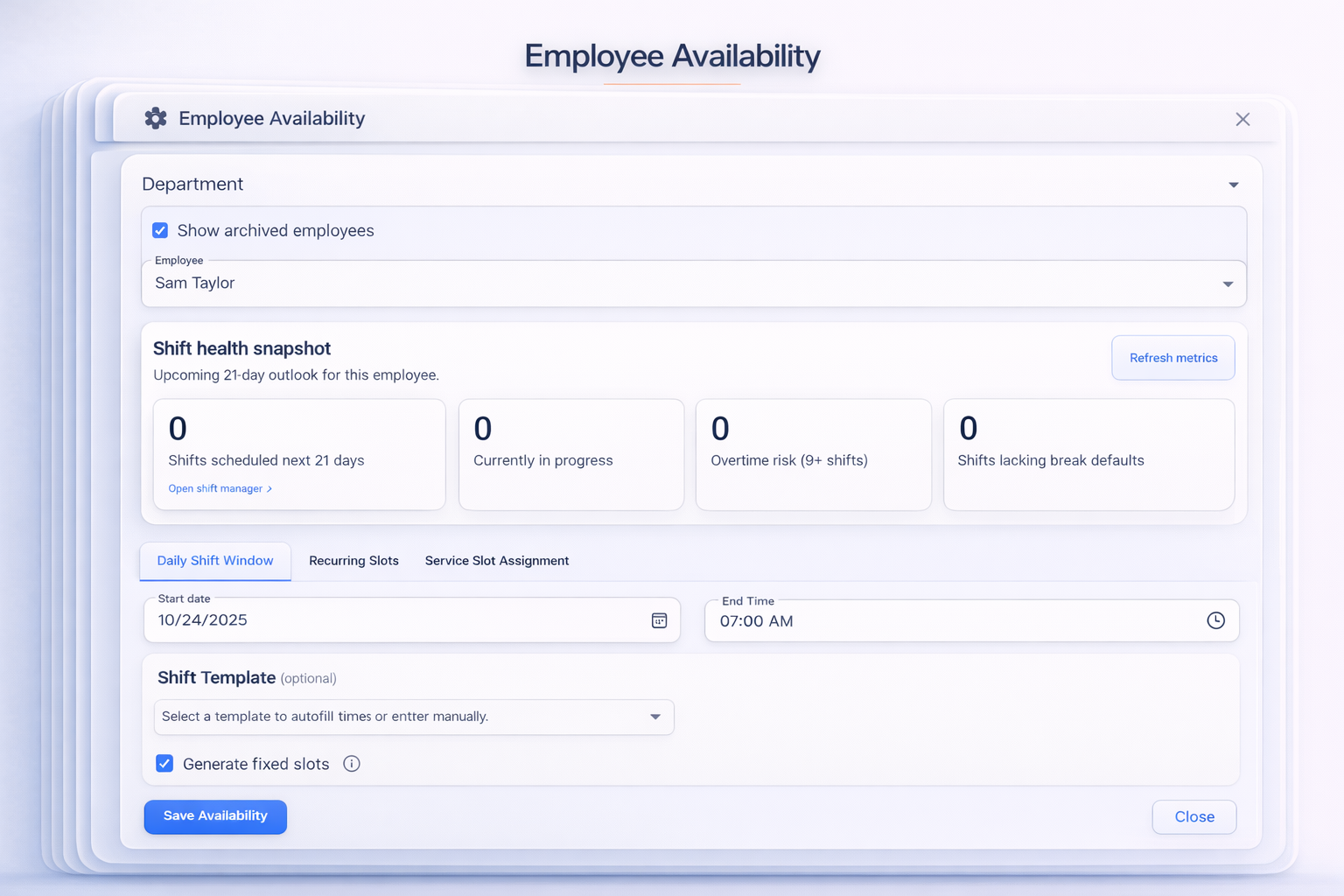The width and height of the screenshot is (1344, 896).
Task: Open the calendar picker icon in Start date
Action: 660,620
